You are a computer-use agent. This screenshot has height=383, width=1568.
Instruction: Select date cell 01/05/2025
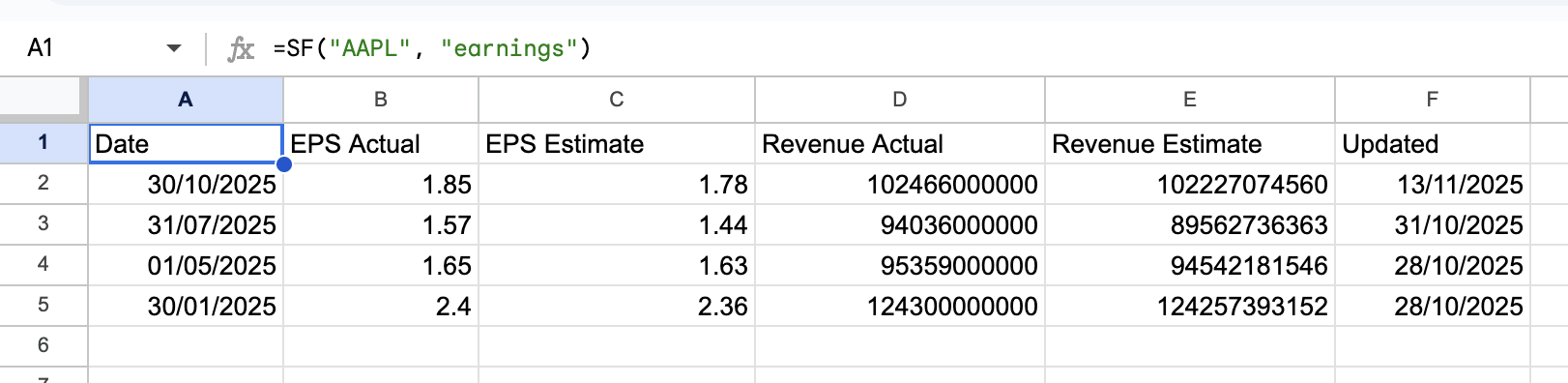click(186, 265)
